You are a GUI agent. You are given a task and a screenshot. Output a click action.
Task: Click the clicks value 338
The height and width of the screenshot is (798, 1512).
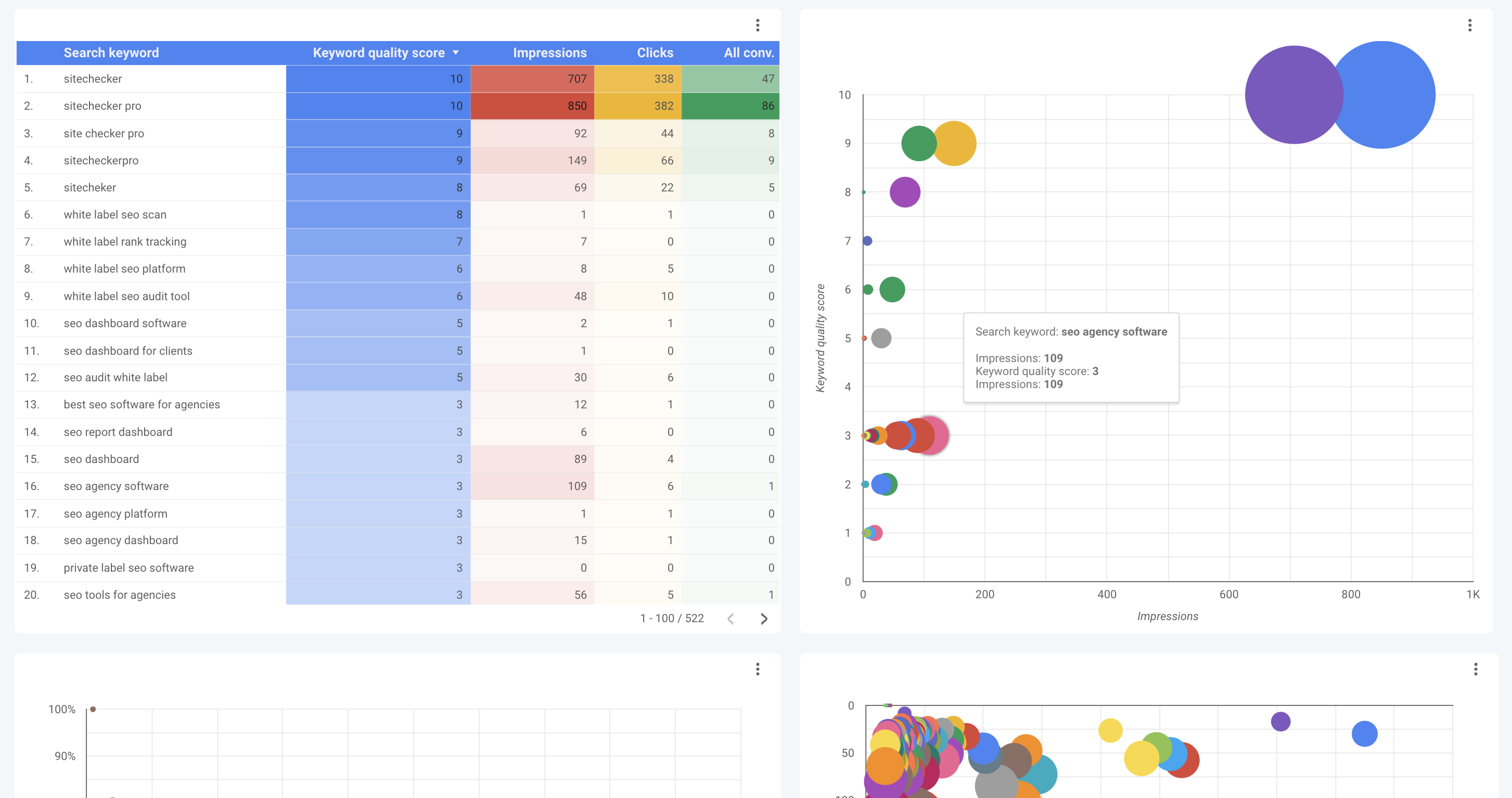pos(664,79)
